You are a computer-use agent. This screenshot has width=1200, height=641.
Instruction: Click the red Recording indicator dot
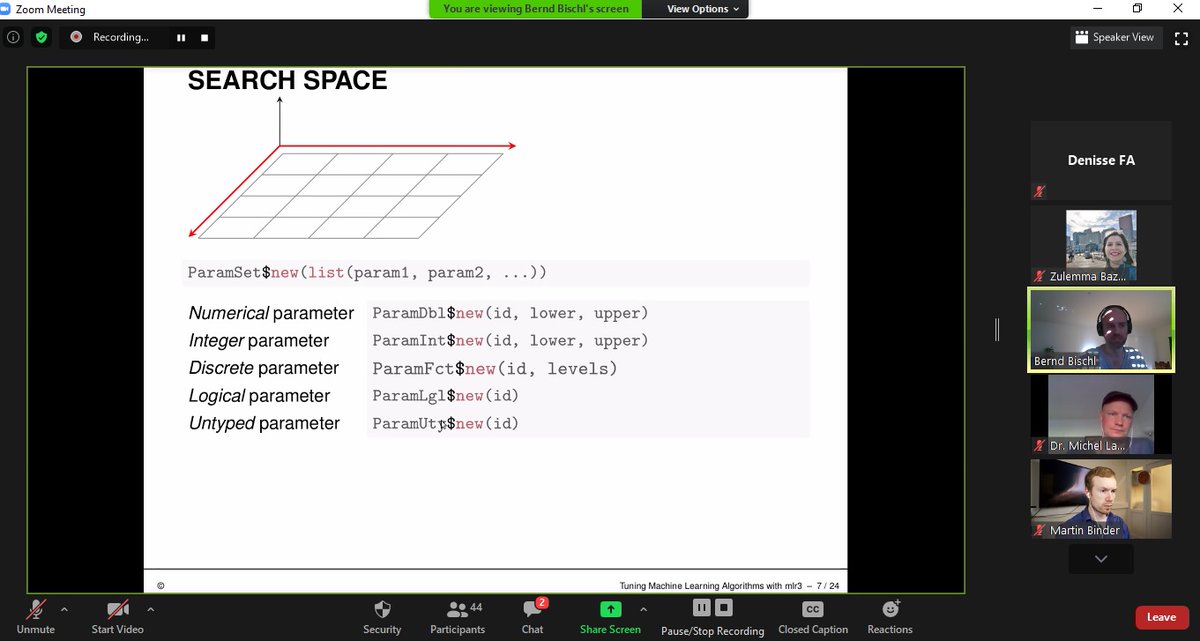click(76, 37)
